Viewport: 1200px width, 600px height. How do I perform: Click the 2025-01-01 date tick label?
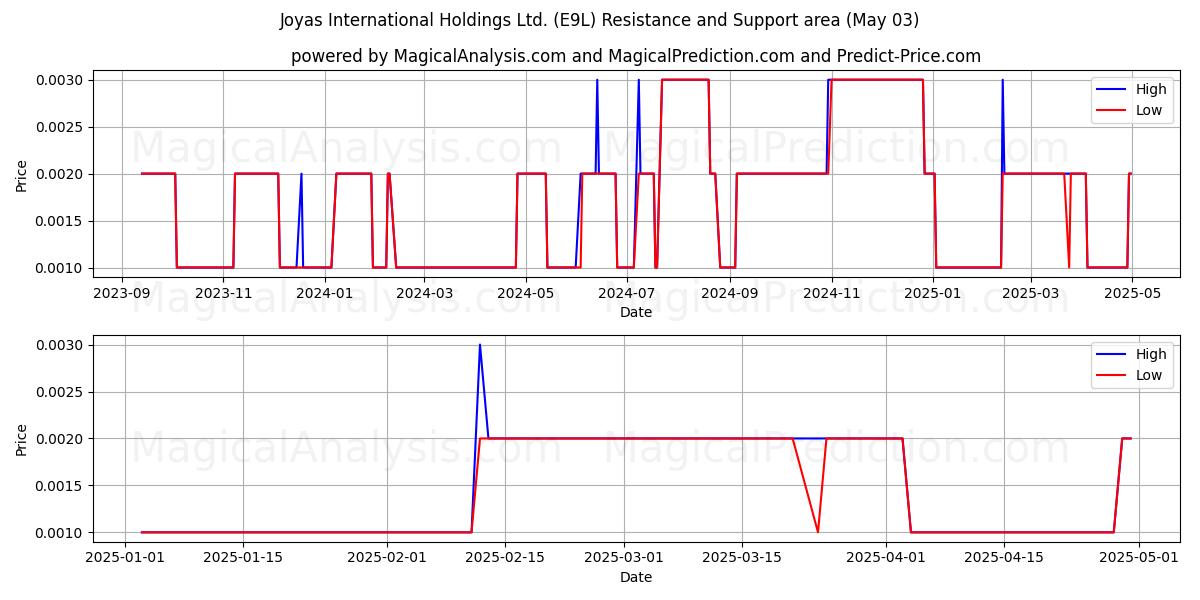[125, 558]
